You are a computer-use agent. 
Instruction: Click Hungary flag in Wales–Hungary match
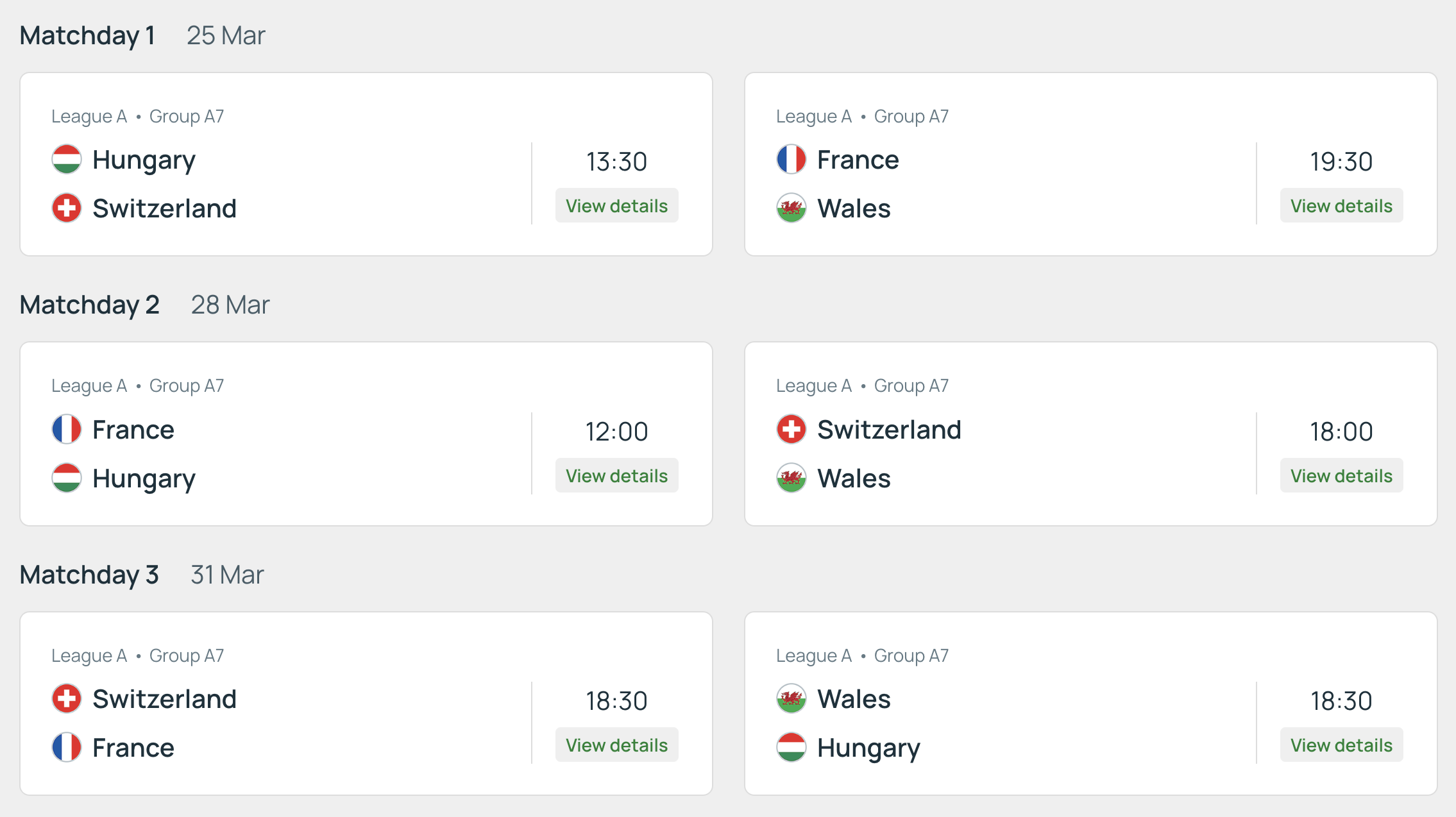tap(791, 748)
